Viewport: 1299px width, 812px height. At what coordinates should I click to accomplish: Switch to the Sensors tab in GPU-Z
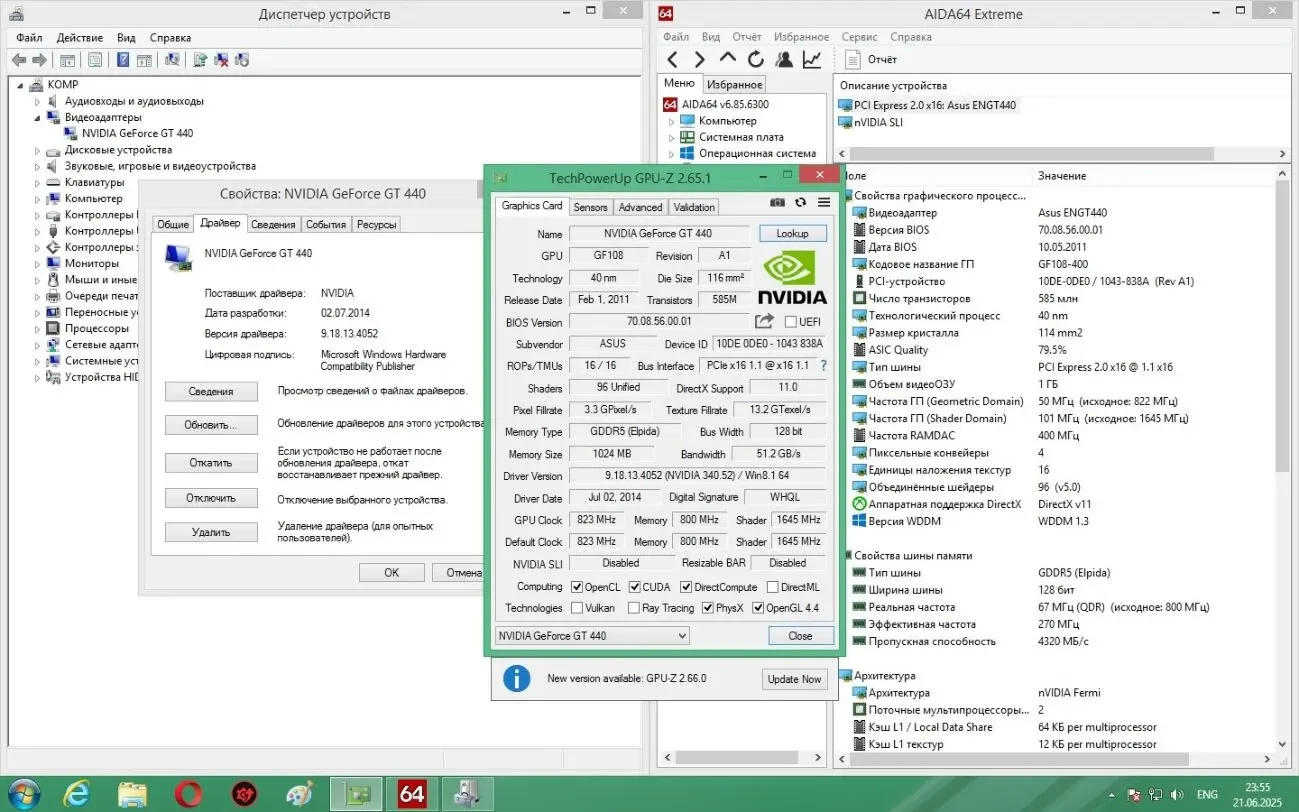coord(590,207)
